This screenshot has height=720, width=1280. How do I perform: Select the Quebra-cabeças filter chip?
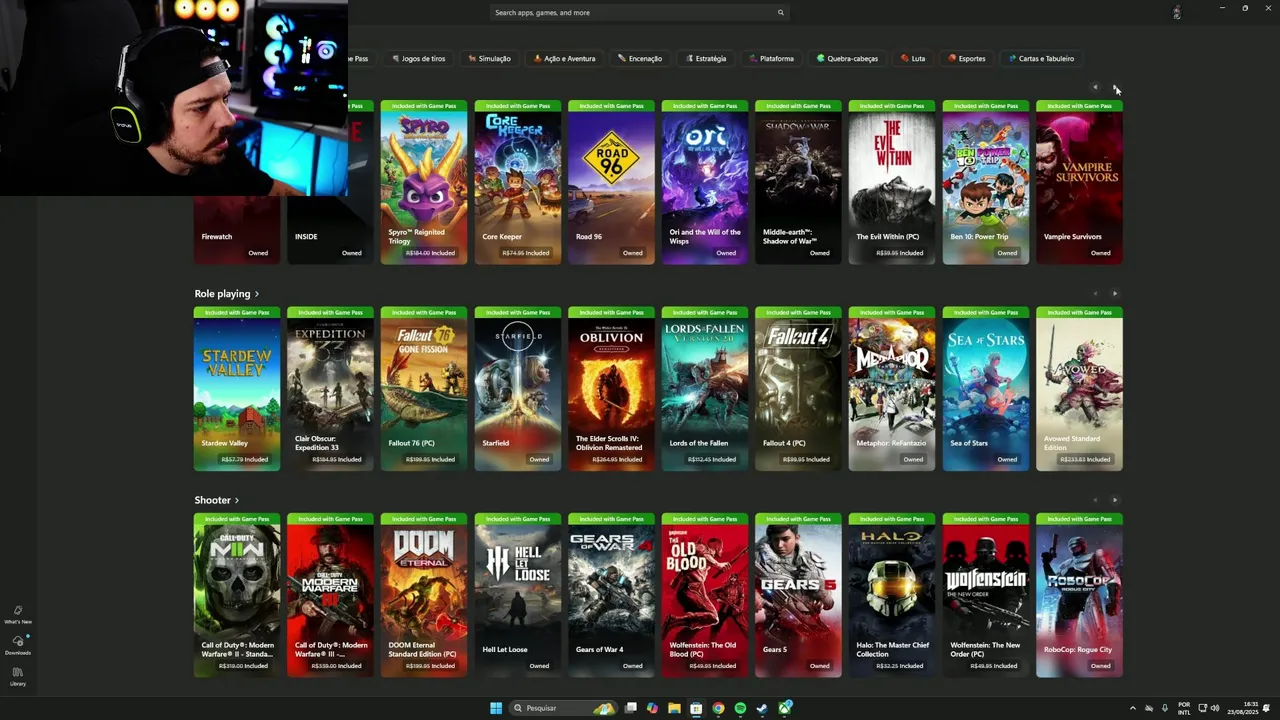[847, 58]
